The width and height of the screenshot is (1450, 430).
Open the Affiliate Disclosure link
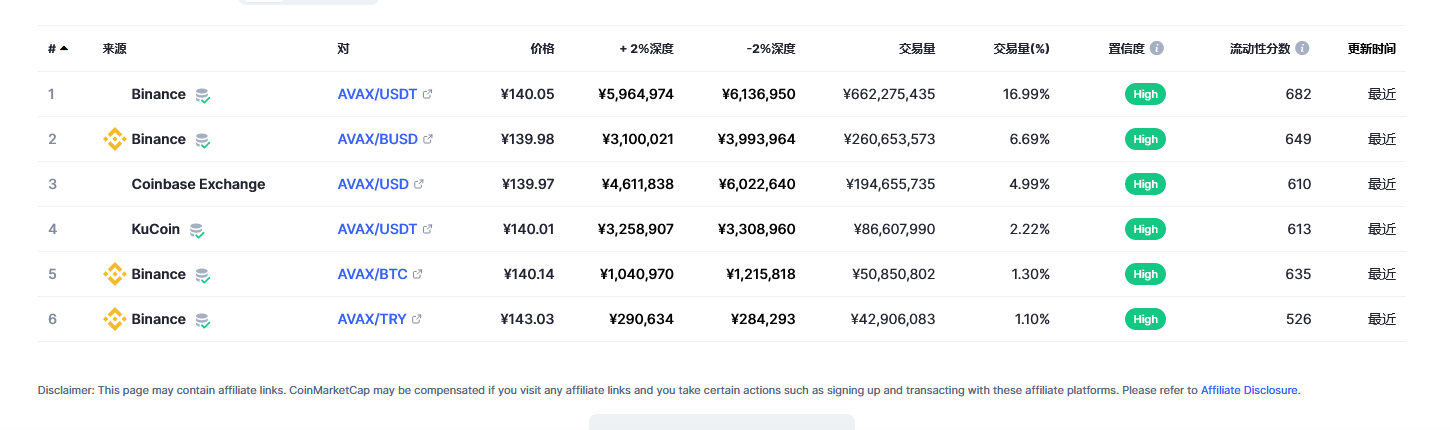(x=1249, y=390)
